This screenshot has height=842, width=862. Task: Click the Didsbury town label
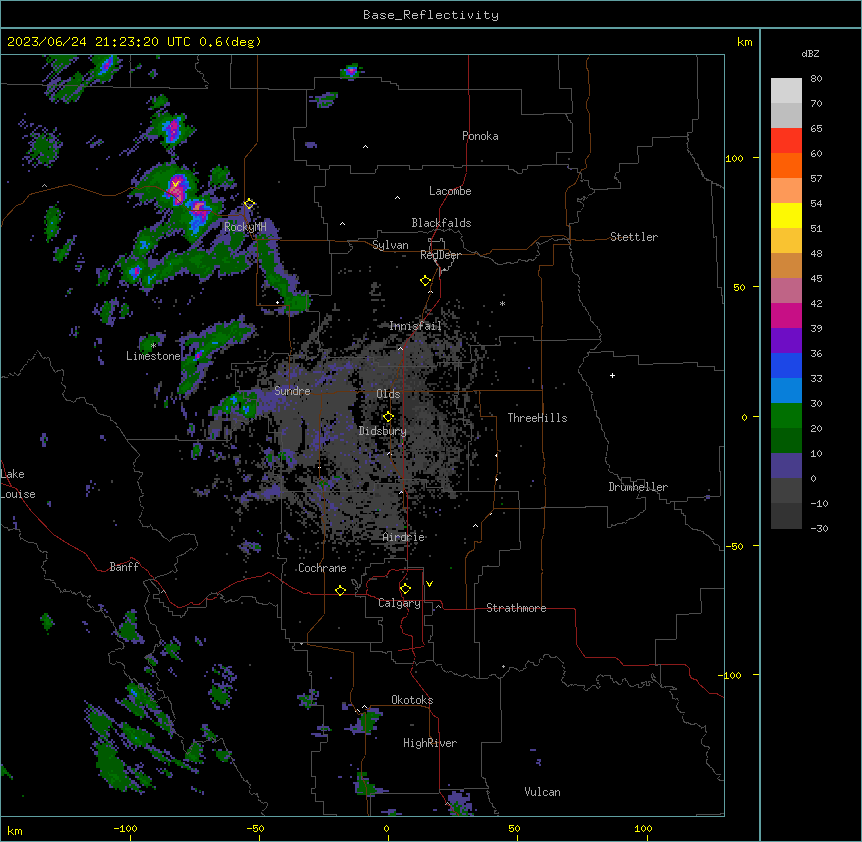[x=383, y=431]
